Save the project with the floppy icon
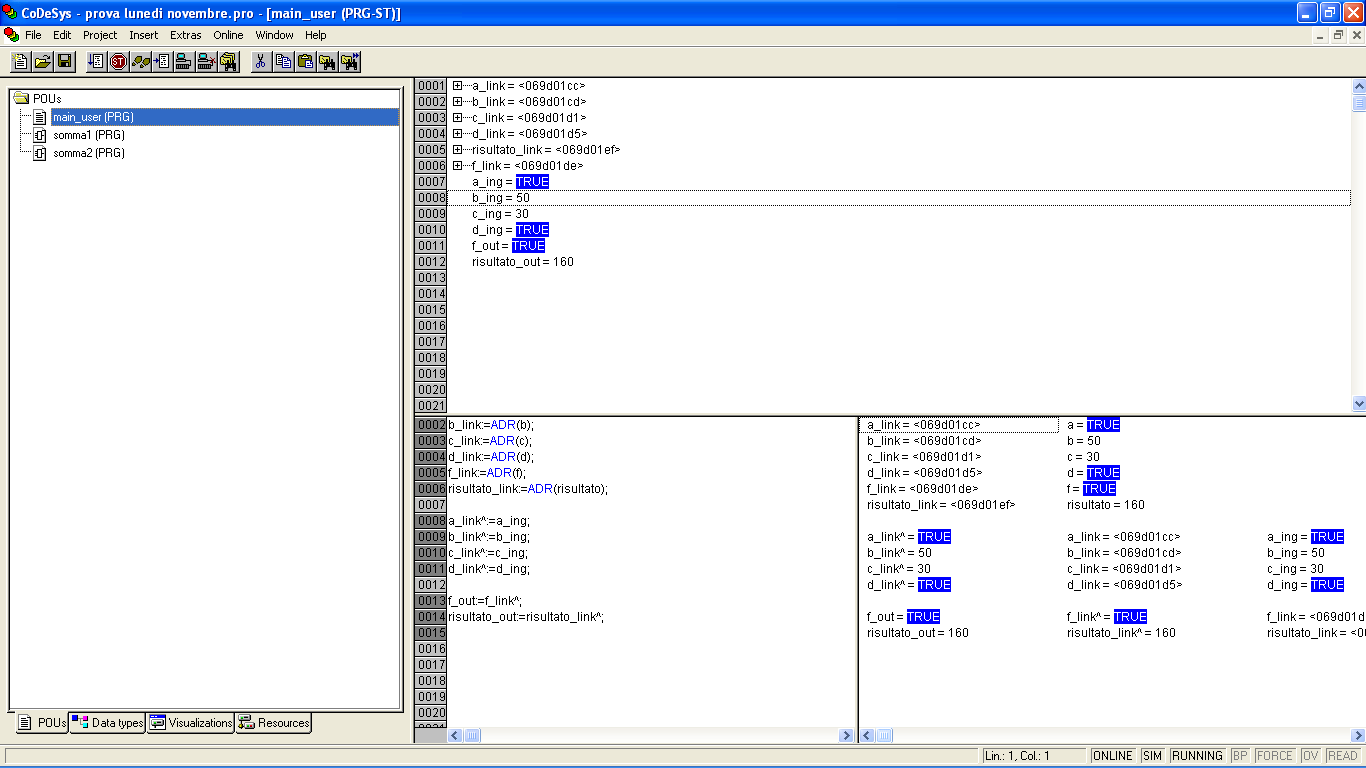The height and width of the screenshot is (768, 1366). [x=65, y=62]
